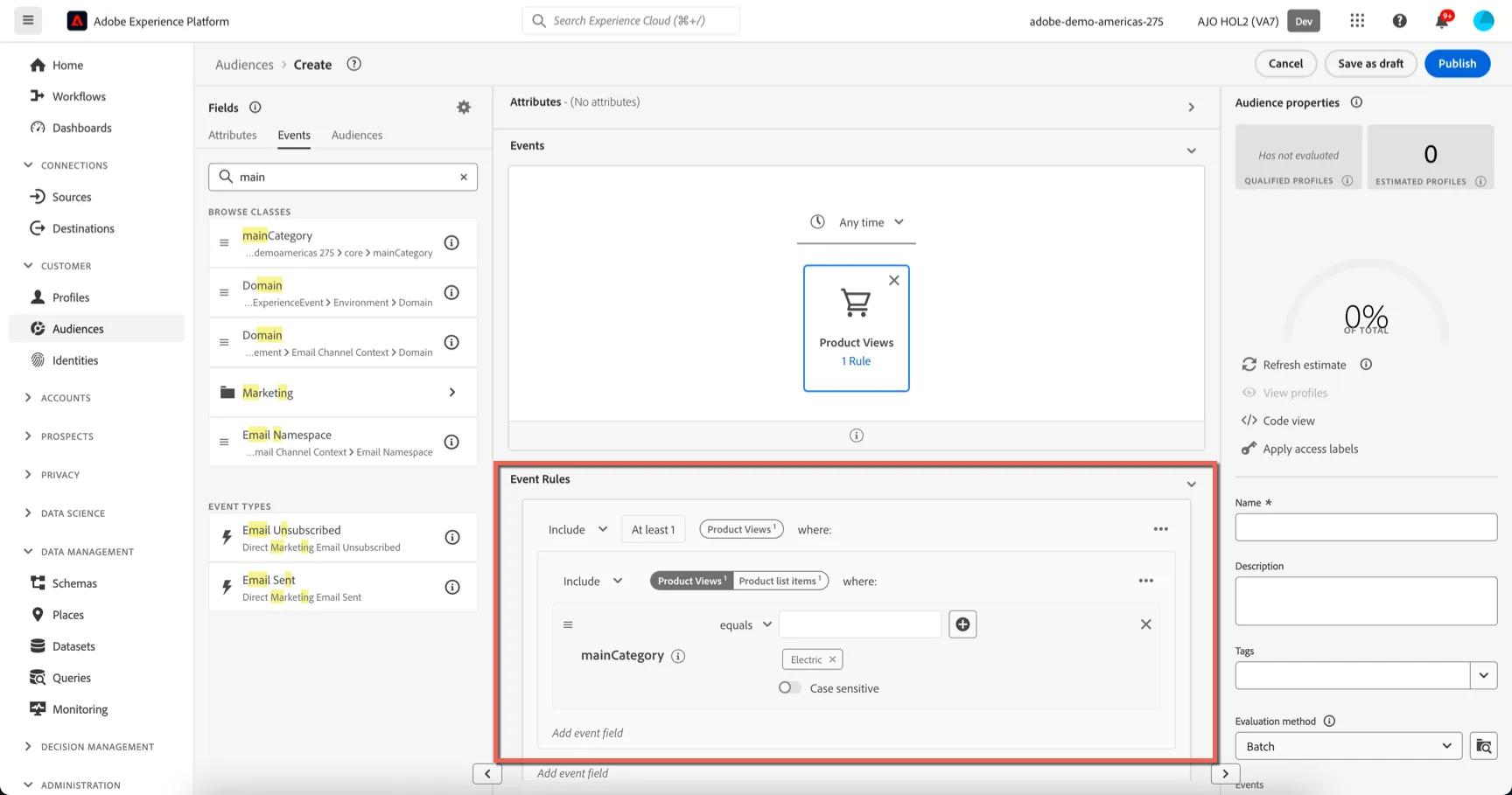Show info for Email Unsubscribed event

click(x=451, y=538)
